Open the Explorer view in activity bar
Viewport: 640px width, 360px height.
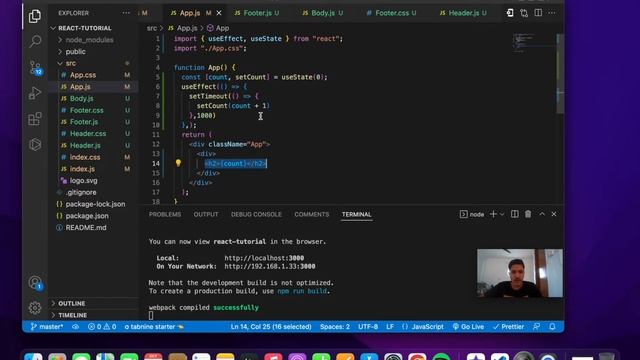coord(35,16)
